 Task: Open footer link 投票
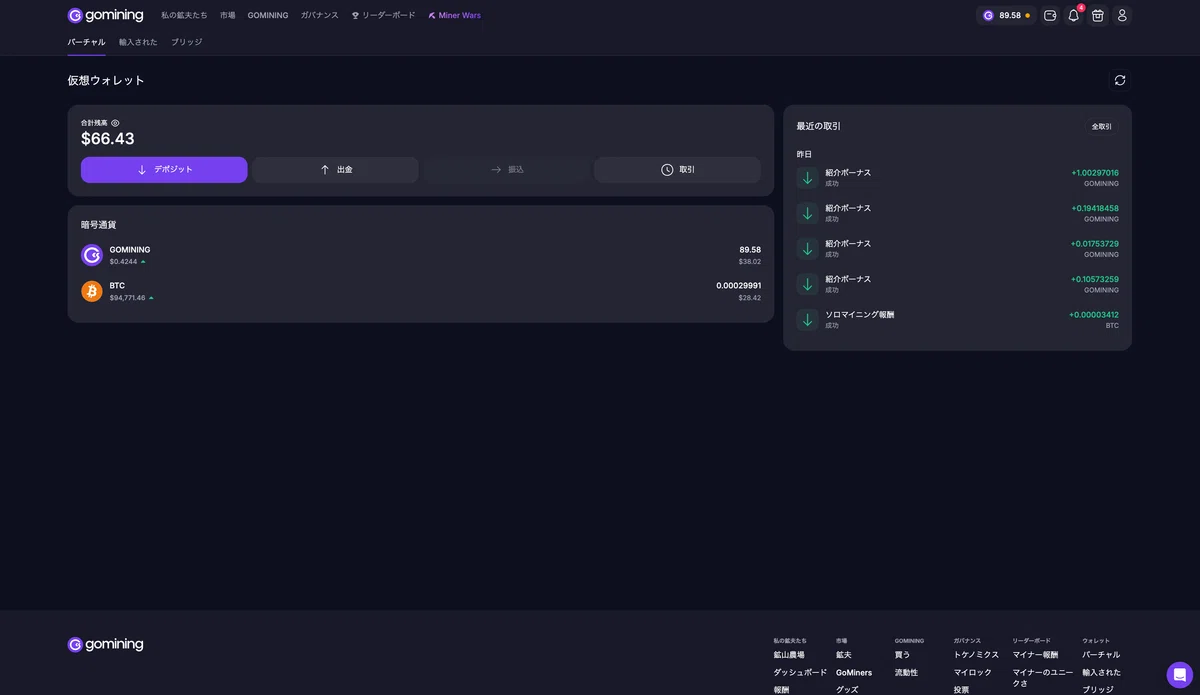tap(961, 690)
